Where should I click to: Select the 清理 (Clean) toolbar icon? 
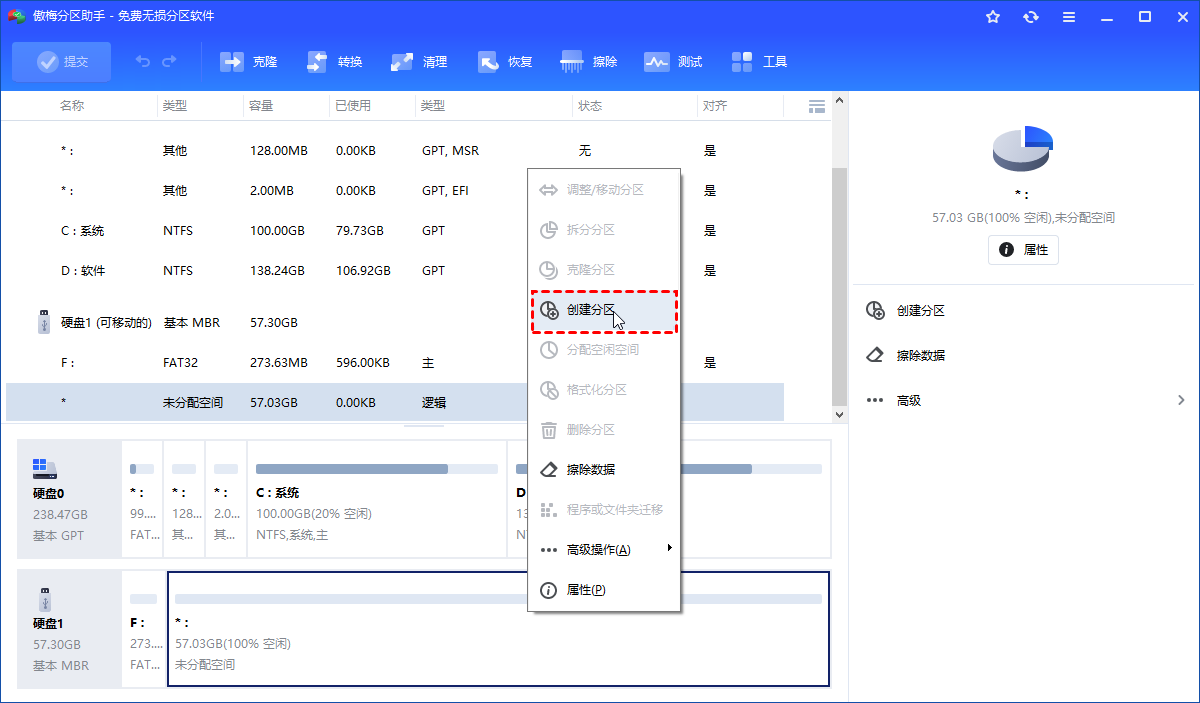pyautogui.click(x=419, y=62)
